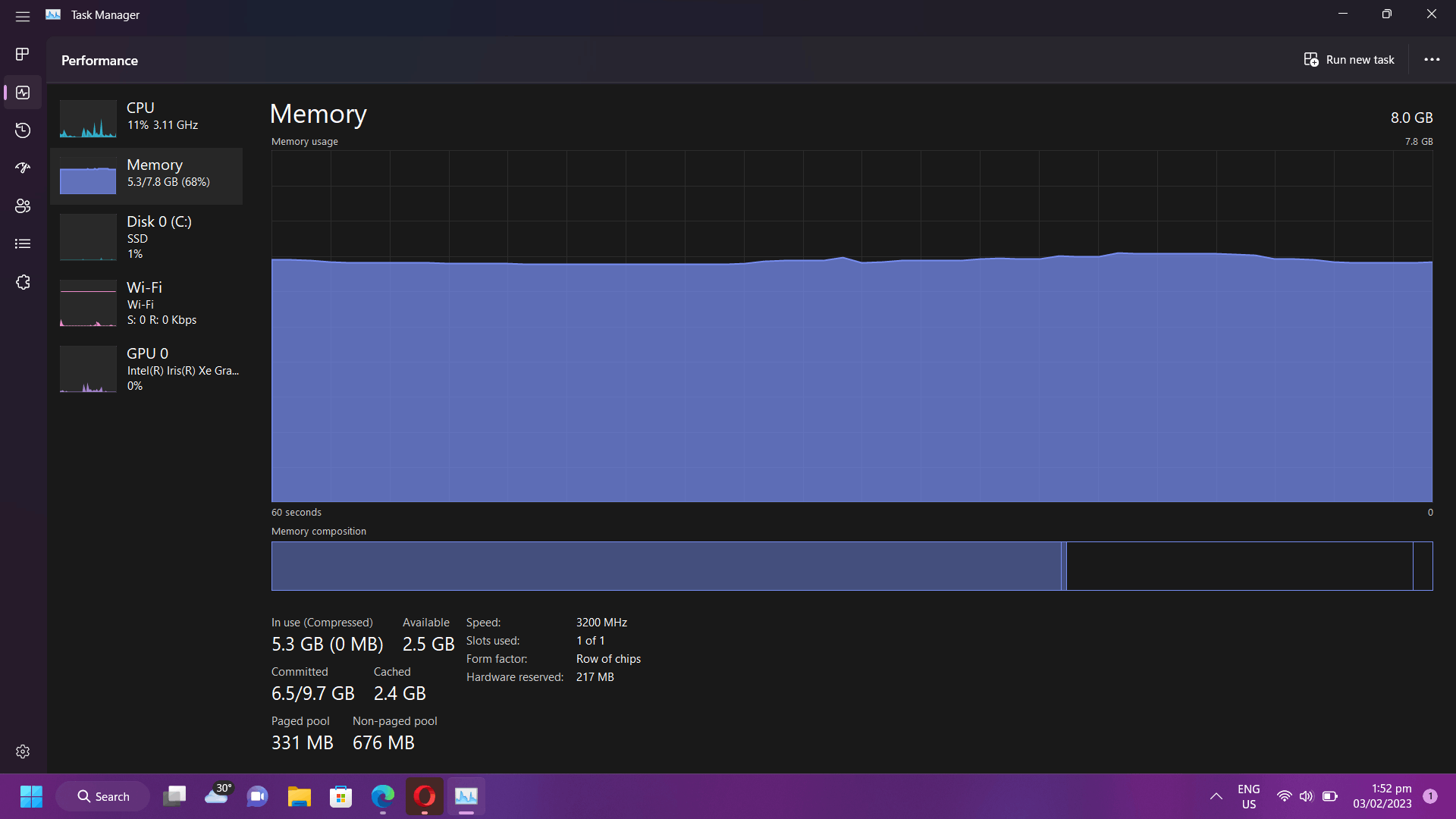Click the memory composition bar
Screen dimensions: 1456x819
coord(851,566)
